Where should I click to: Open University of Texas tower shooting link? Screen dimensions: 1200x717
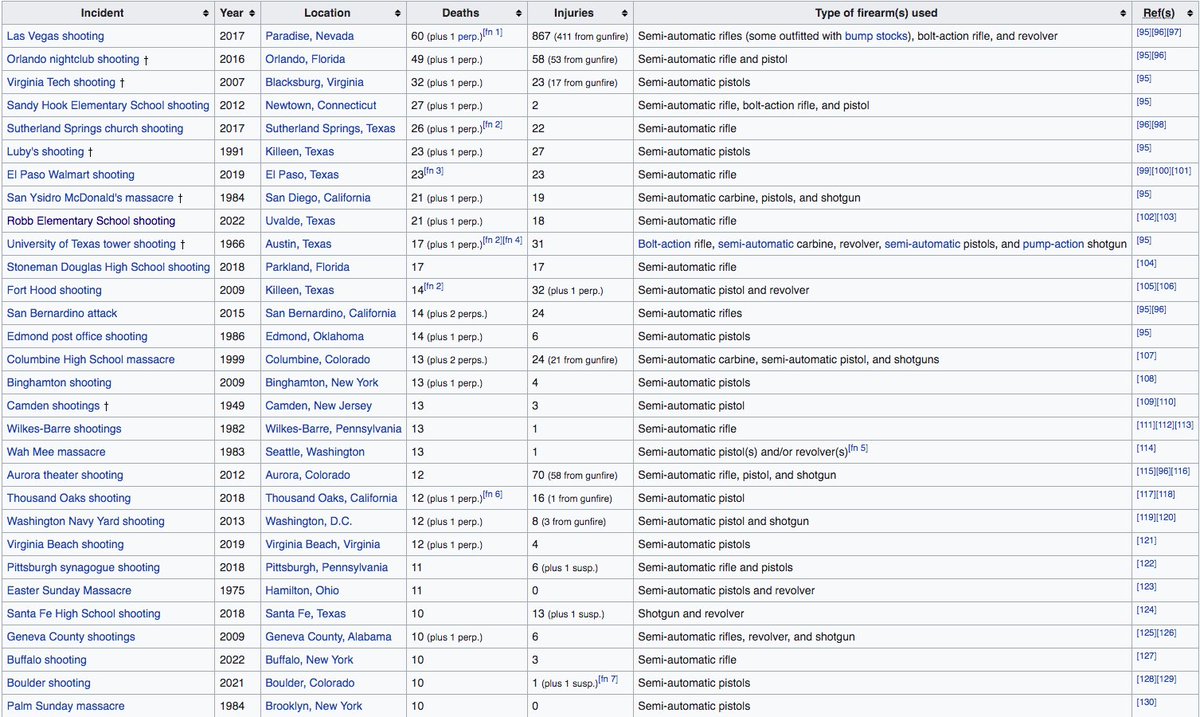(91, 243)
